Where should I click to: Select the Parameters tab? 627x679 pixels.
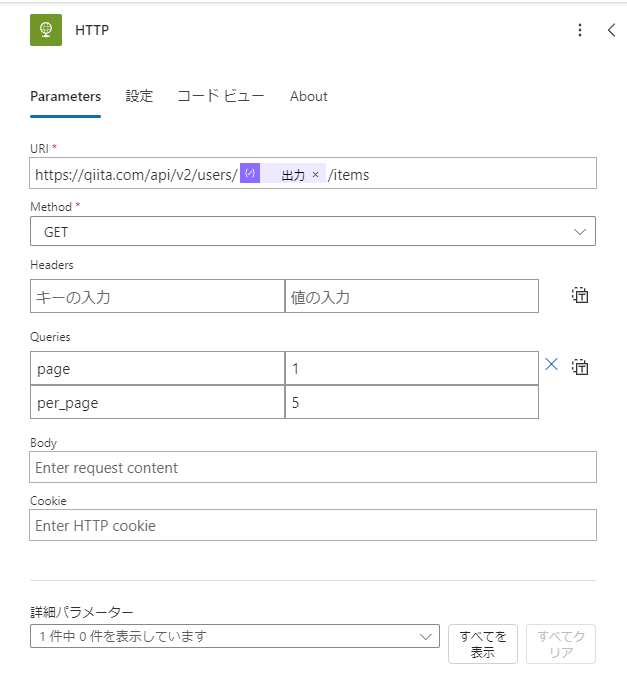pyautogui.click(x=65, y=96)
